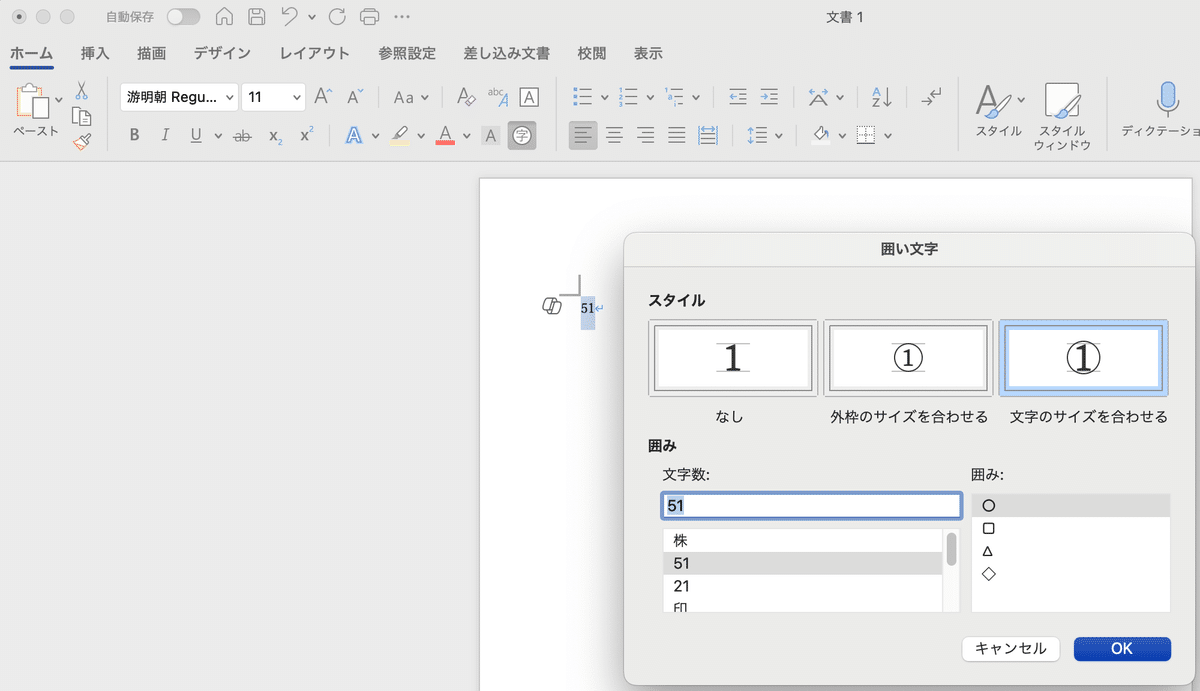The height and width of the screenshot is (691, 1200).
Task: Click the Save floppy disk icon
Action: [256, 17]
